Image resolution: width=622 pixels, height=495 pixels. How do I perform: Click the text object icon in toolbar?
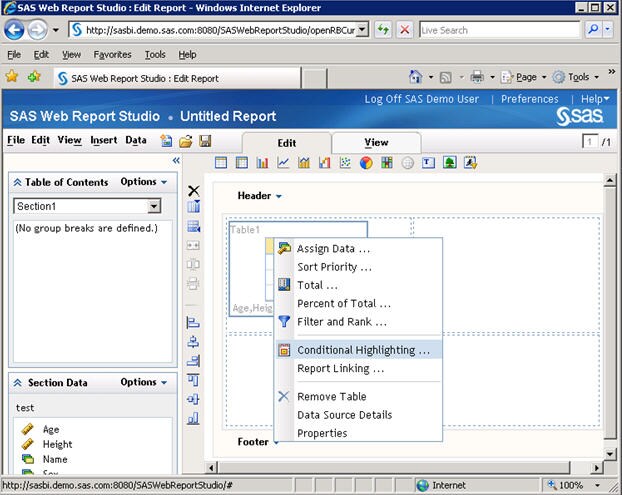click(x=428, y=163)
